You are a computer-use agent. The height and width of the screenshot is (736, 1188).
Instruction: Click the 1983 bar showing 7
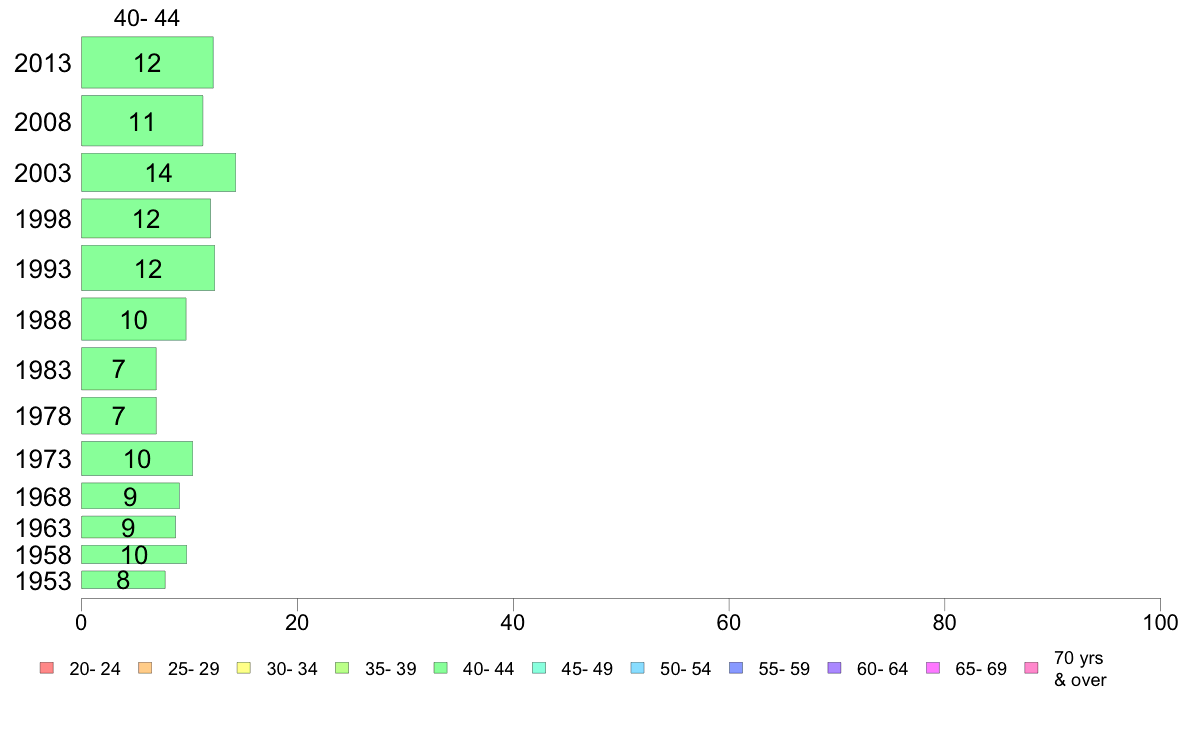pyautogui.click(x=118, y=369)
